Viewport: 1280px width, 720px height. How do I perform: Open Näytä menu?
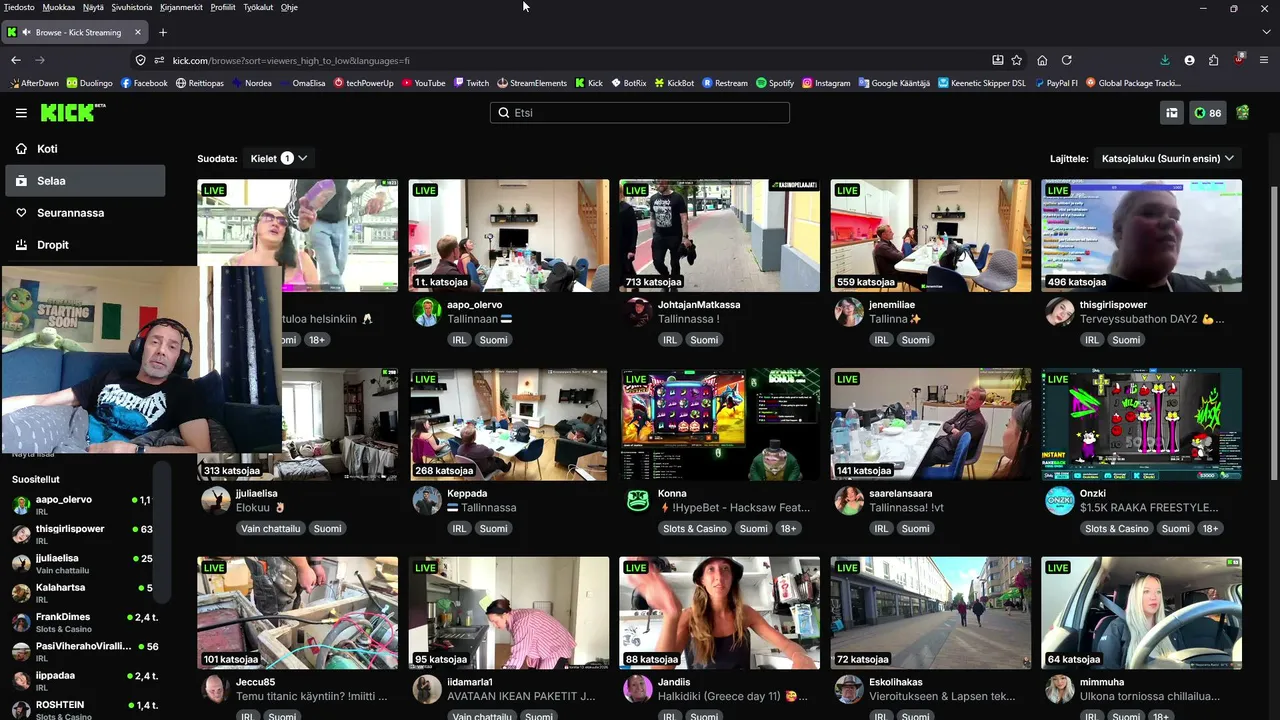point(93,7)
